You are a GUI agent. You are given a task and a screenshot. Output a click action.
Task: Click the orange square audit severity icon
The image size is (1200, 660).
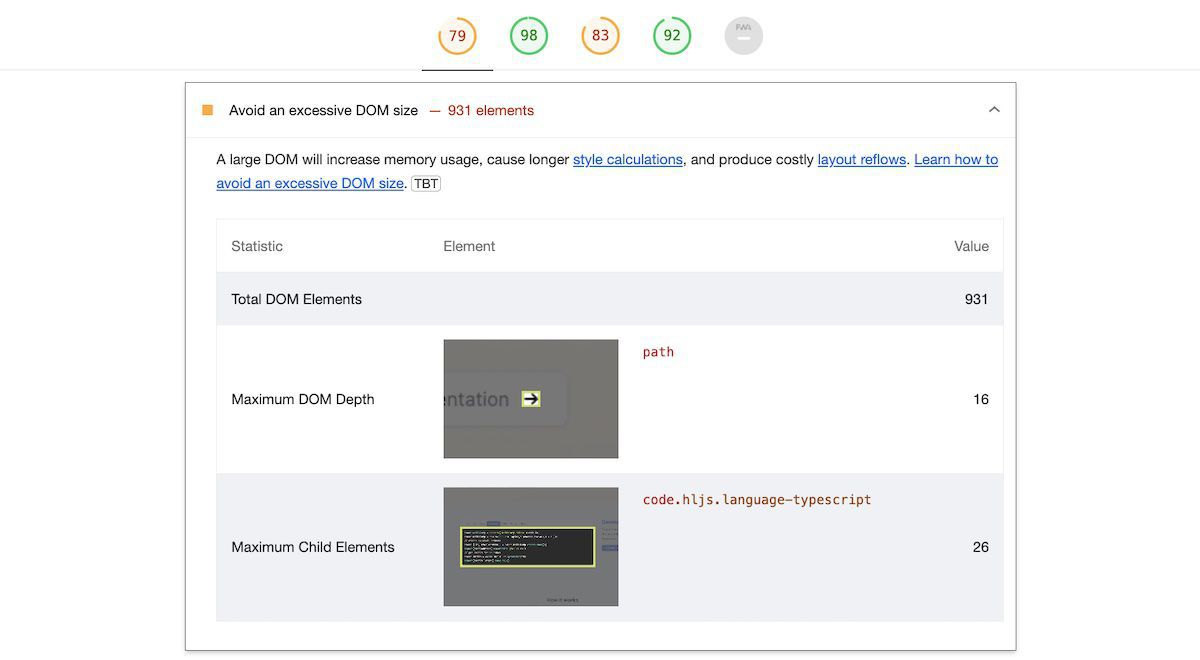coord(208,110)
